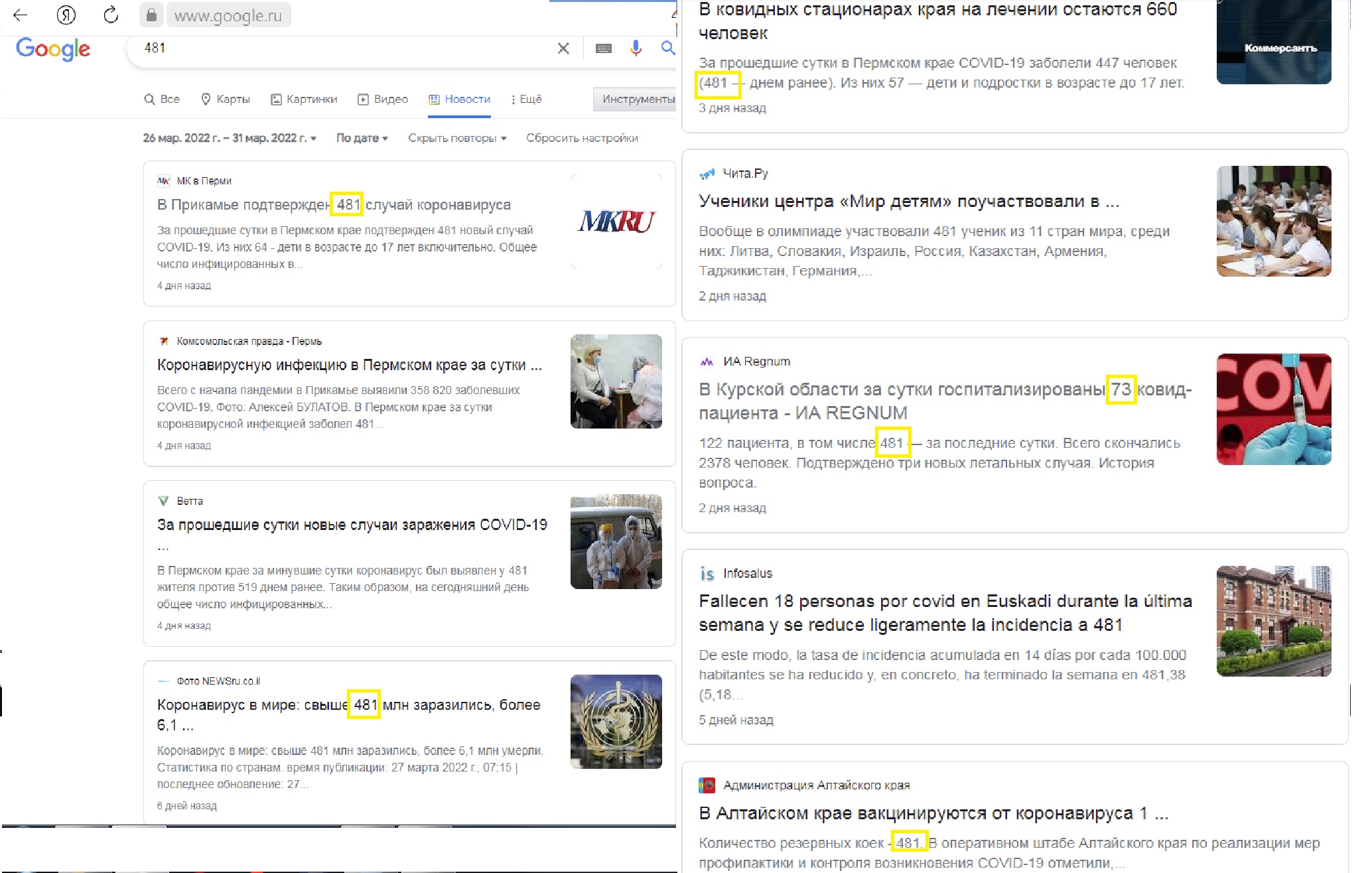Click 5 дней назад under Infosalus article
This screenshot has width=1372, height=873.
(736, 720)
